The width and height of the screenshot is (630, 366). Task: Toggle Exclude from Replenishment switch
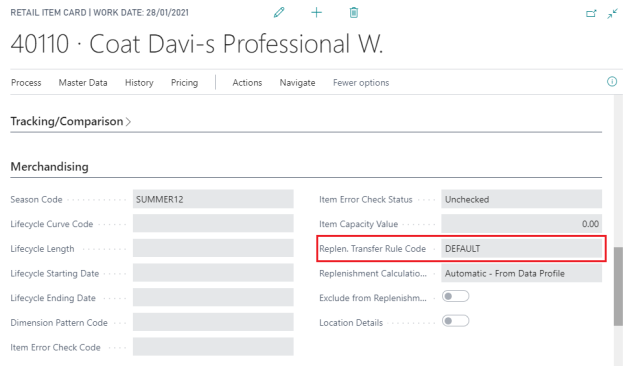455,296
